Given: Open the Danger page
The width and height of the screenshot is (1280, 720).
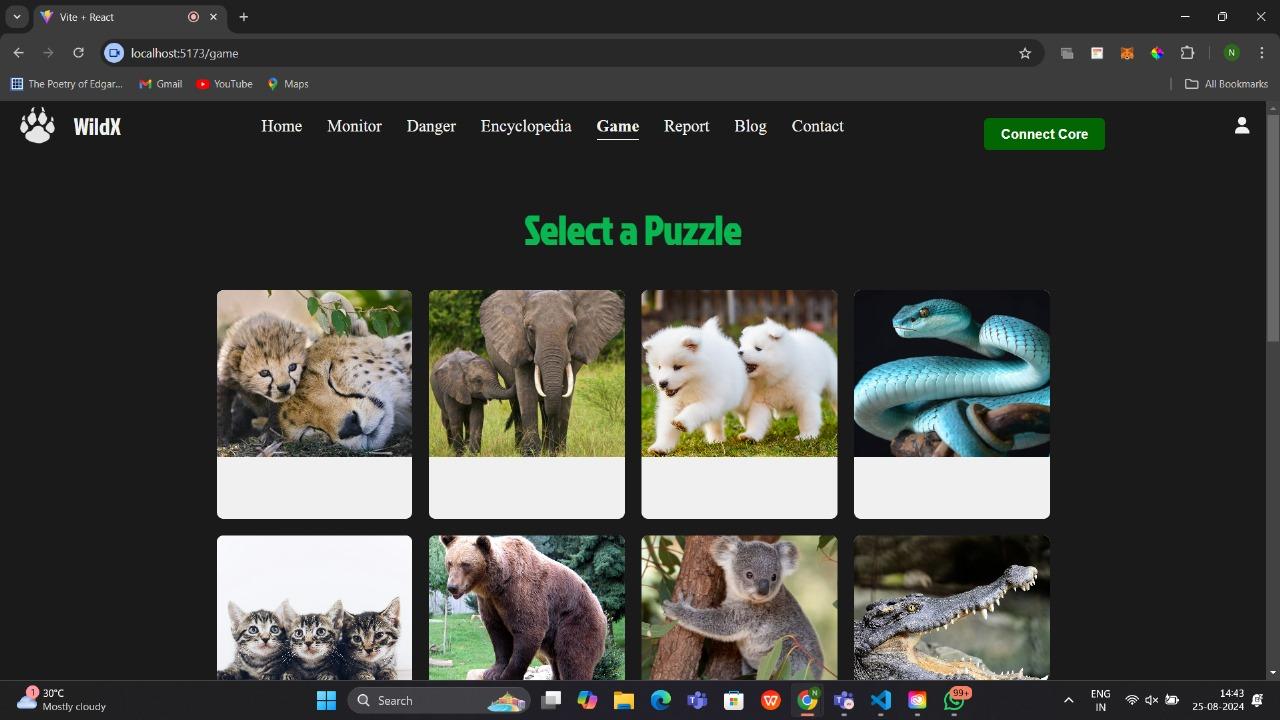Looking at the screenshot, I should tap(431, 126).
